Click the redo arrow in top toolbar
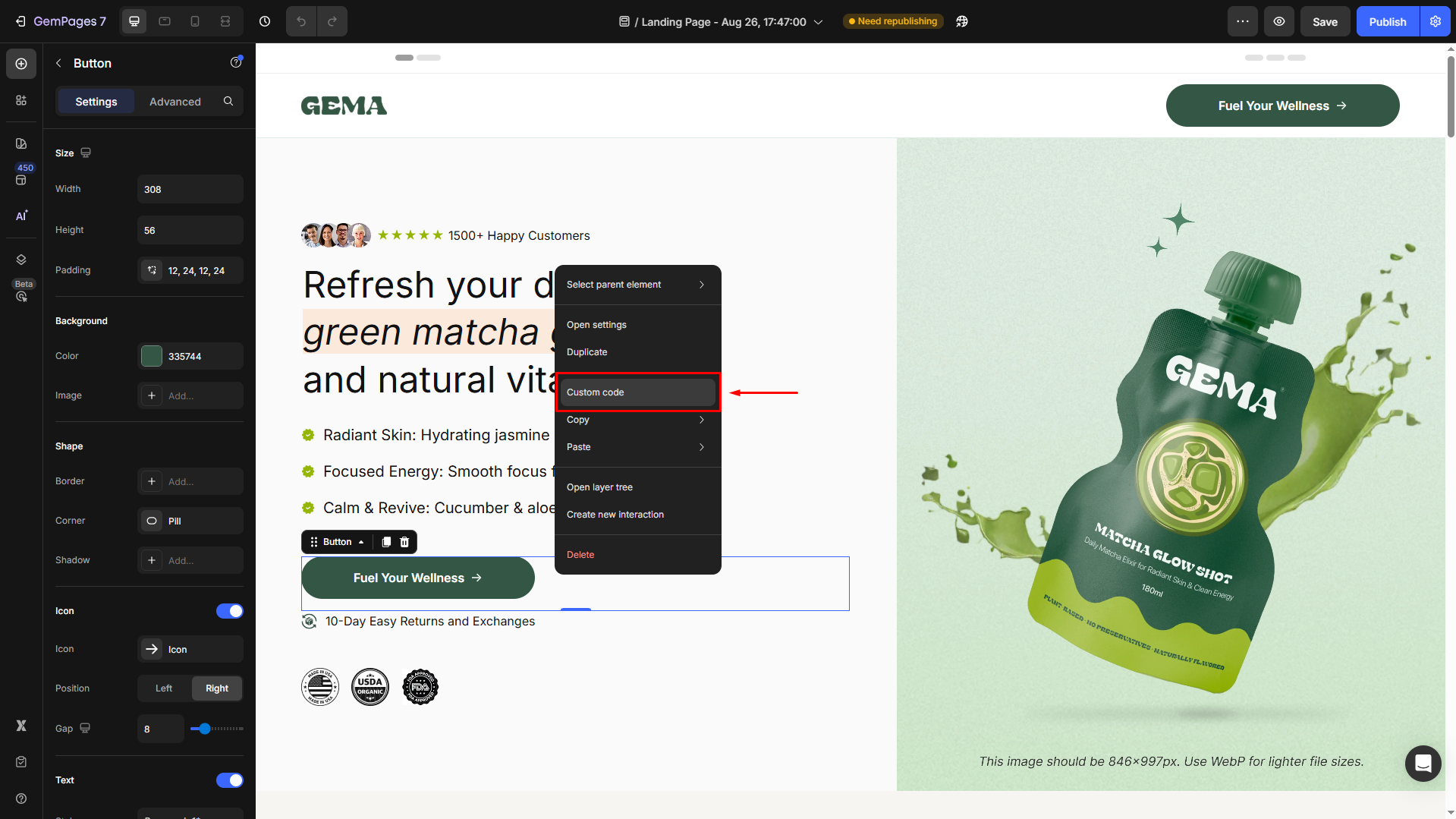Image resolution: width=1456 pixels, height=819 pixels. tap(332, 21)
